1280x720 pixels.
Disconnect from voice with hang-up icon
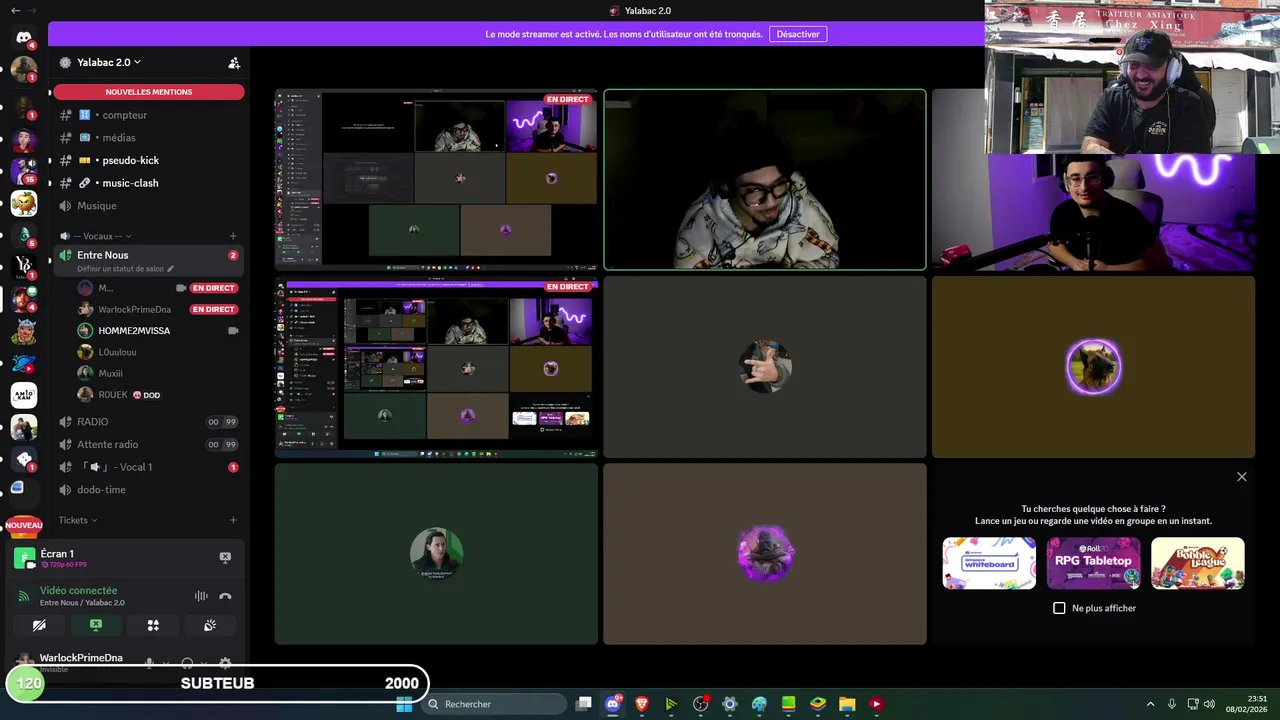[225, 596]
